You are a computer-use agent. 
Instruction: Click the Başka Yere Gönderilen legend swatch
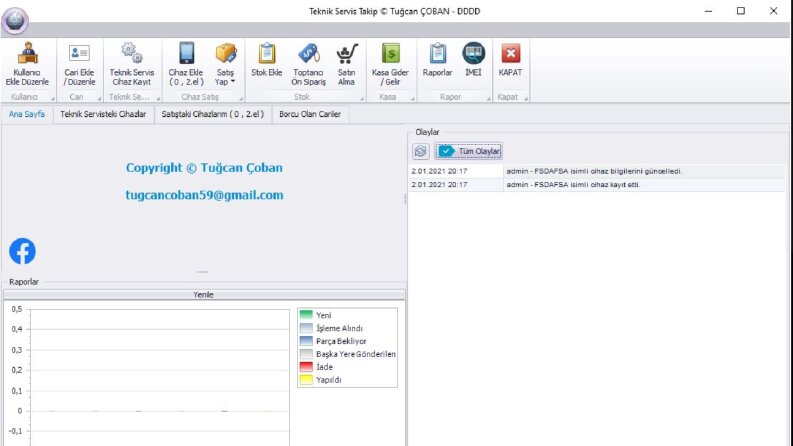[306, 354]
